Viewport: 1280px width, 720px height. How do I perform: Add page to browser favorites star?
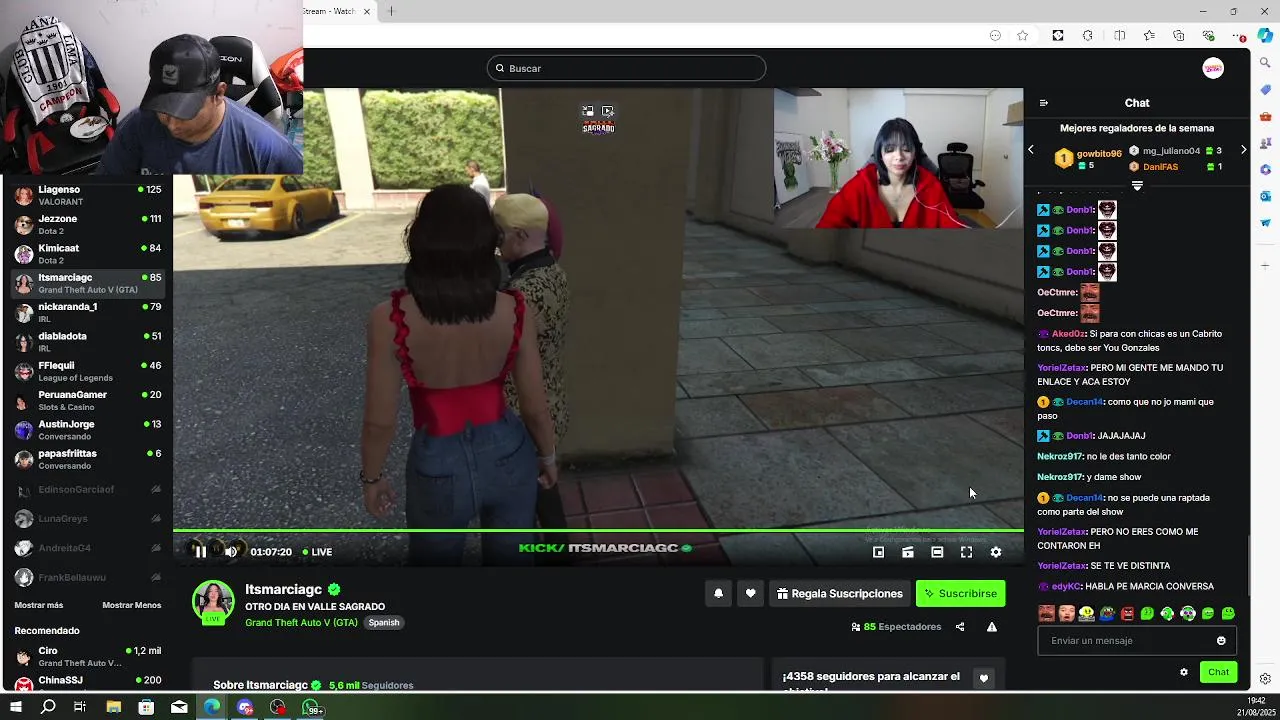(x=1022, y=35)
